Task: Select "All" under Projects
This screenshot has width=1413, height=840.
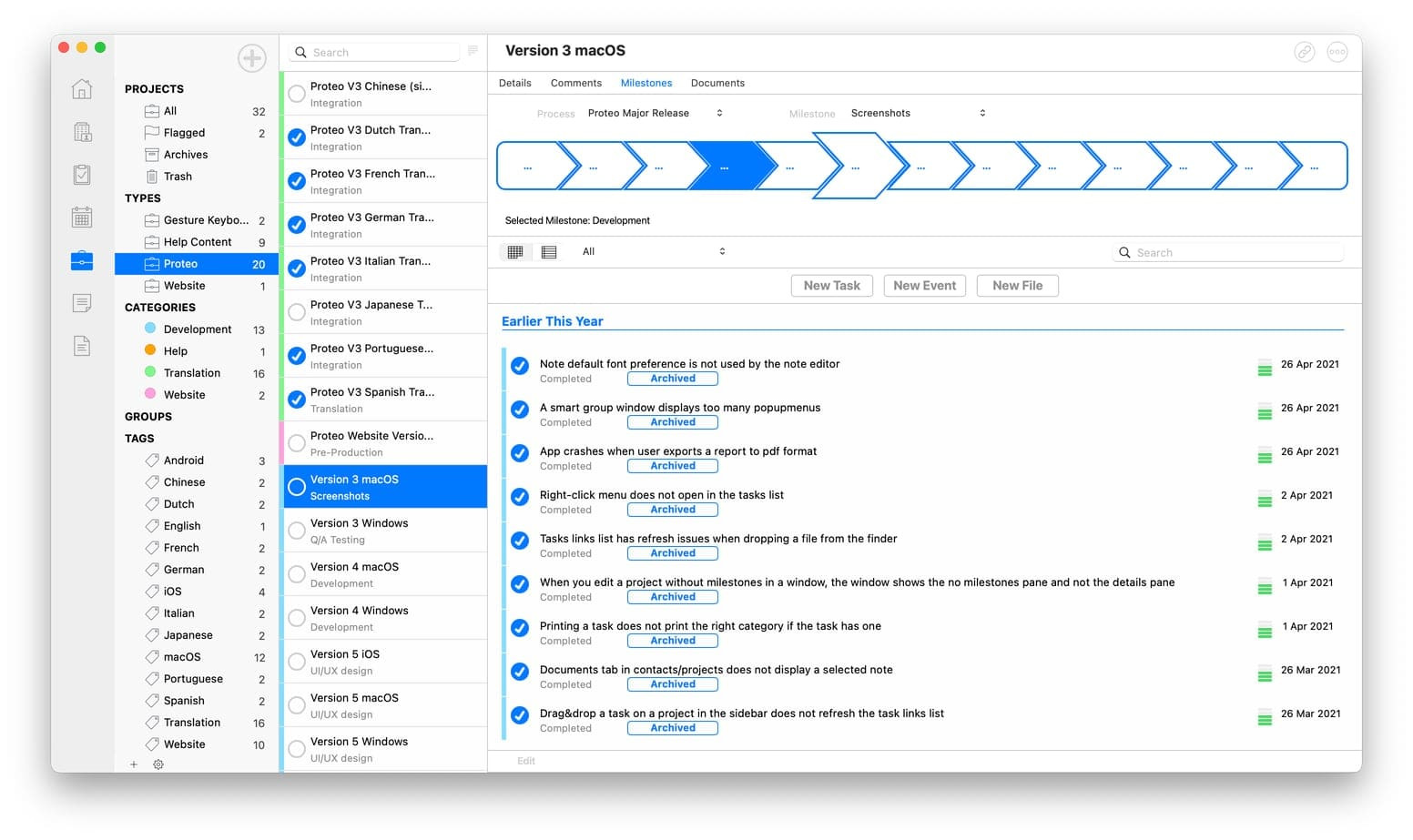Action: tap(197, 111)
